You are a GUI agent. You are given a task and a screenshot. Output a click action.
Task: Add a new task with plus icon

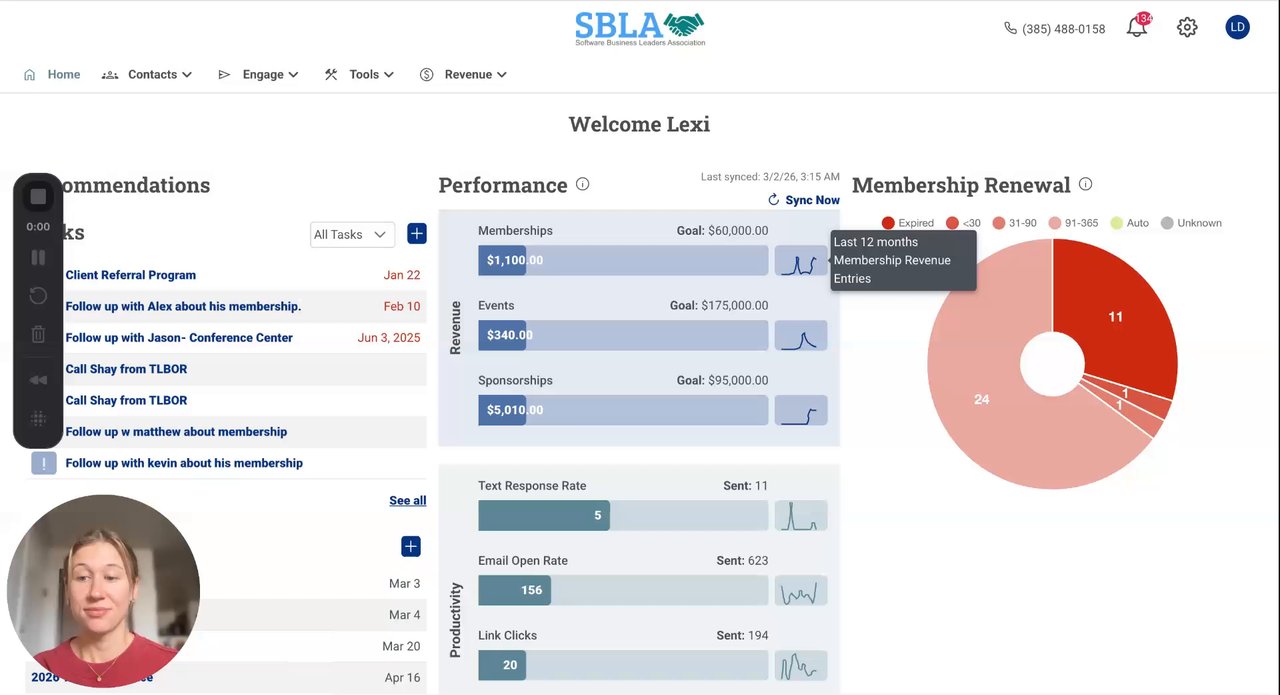click(417, 234)
